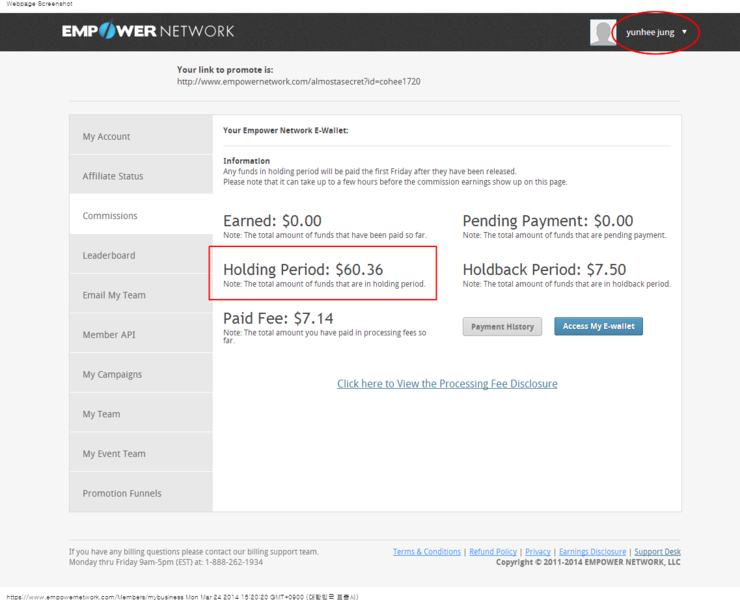Open the My Event Team tab

(x=141, y=454)
